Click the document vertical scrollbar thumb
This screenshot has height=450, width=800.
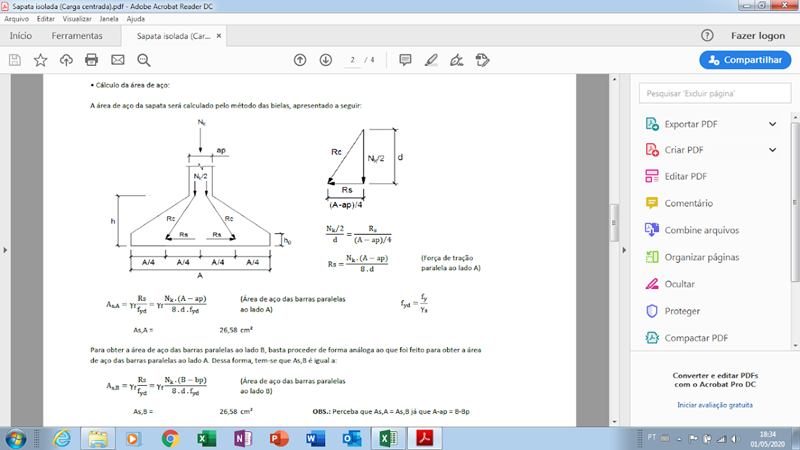(x=614, y=222)
